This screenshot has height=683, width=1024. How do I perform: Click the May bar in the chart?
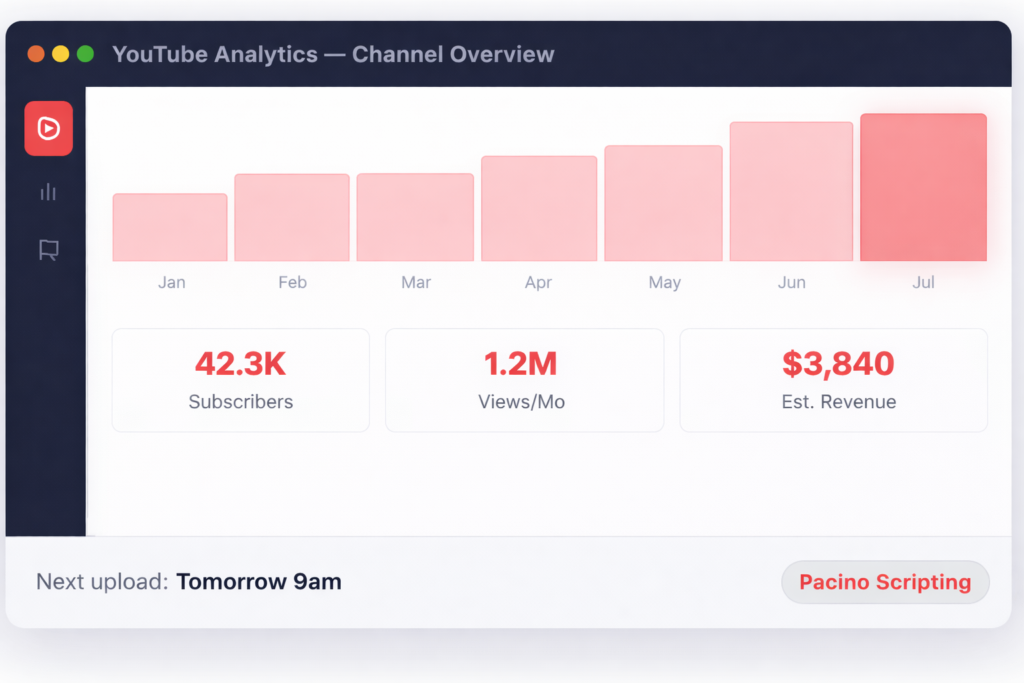click(663, 204)
